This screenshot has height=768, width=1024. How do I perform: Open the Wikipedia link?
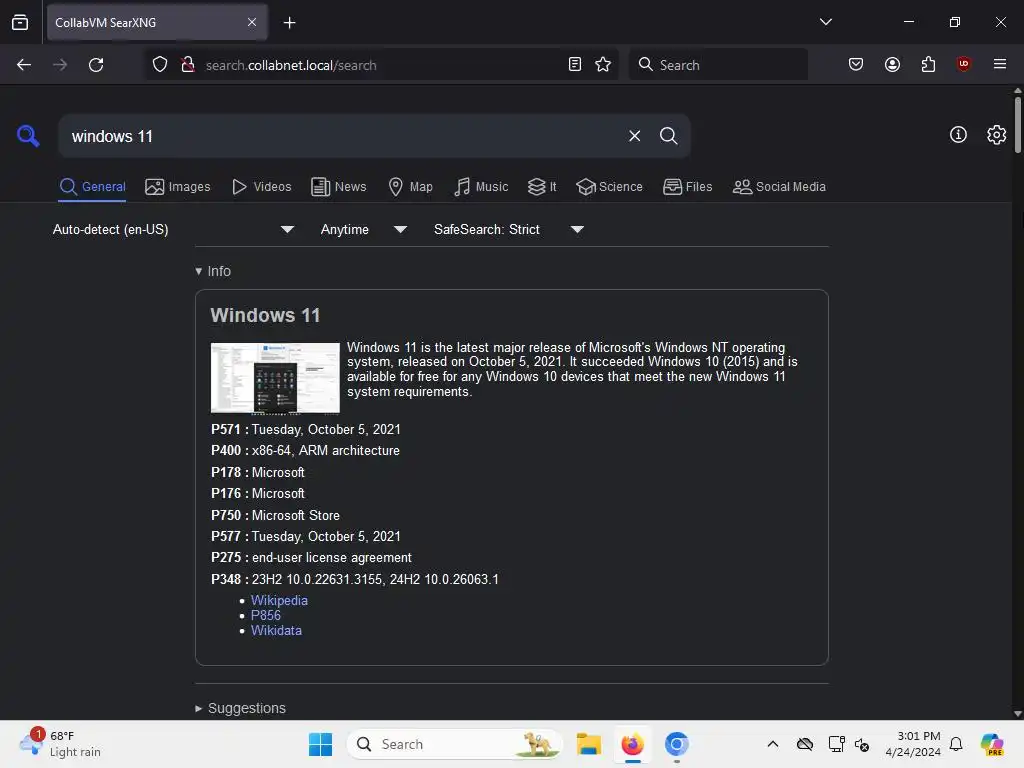click(x=279, y=600)
